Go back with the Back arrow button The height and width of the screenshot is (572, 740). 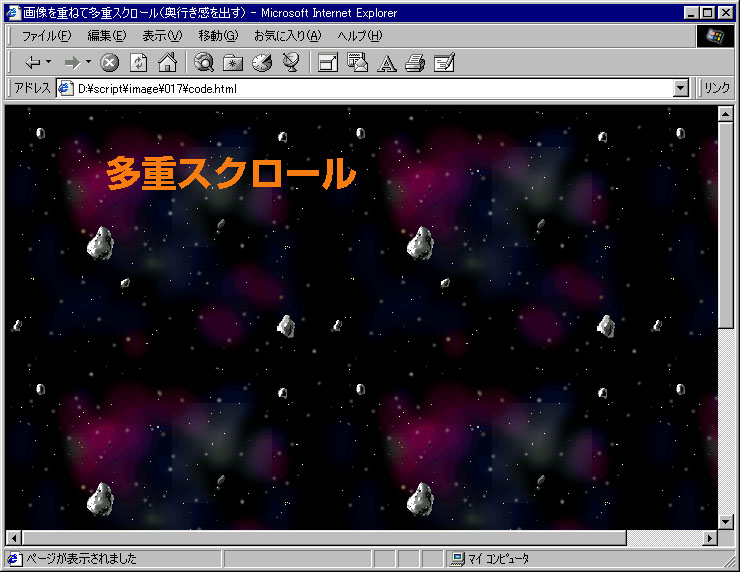coord(33,62)
